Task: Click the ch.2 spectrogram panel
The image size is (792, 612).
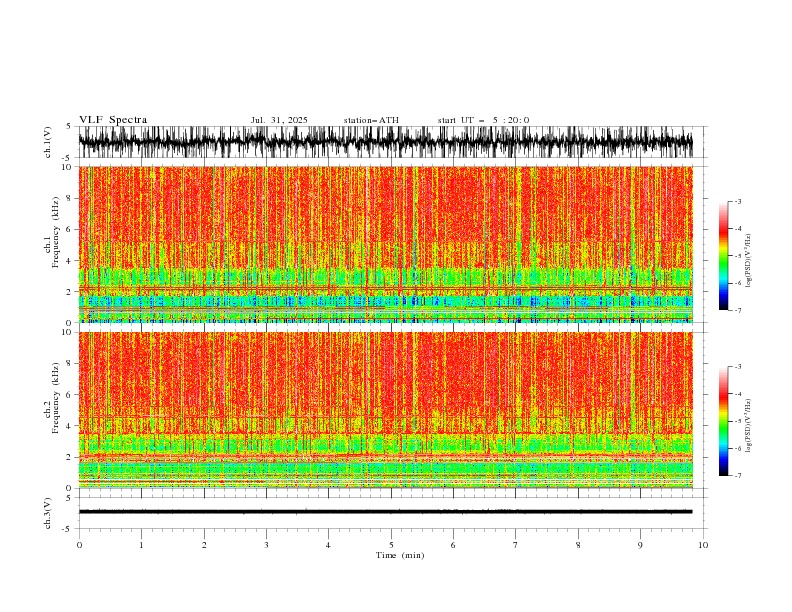Action: (385, 410)
